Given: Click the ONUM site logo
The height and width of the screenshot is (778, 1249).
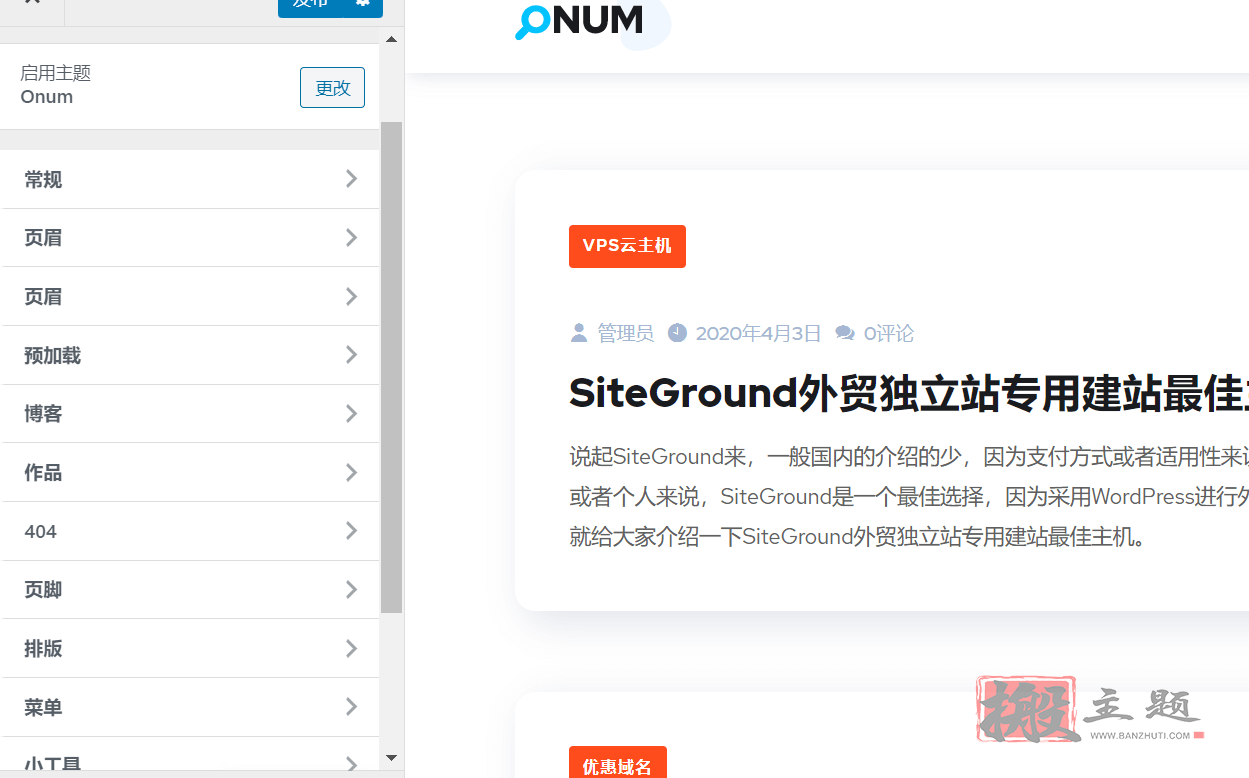Looking at the screenshot, I should point(580,20).
